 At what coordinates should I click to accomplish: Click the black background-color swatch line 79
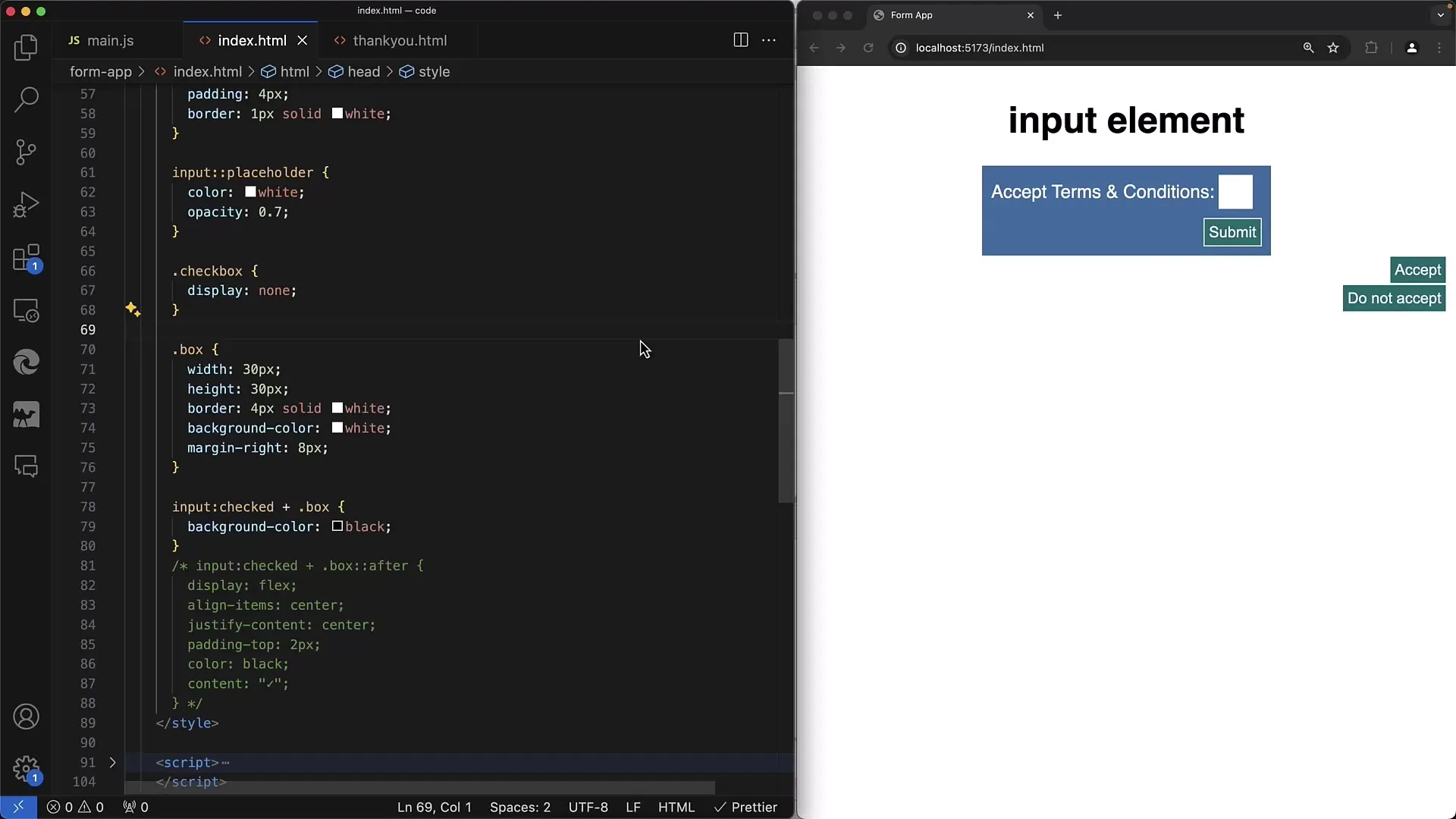point(337,526)
